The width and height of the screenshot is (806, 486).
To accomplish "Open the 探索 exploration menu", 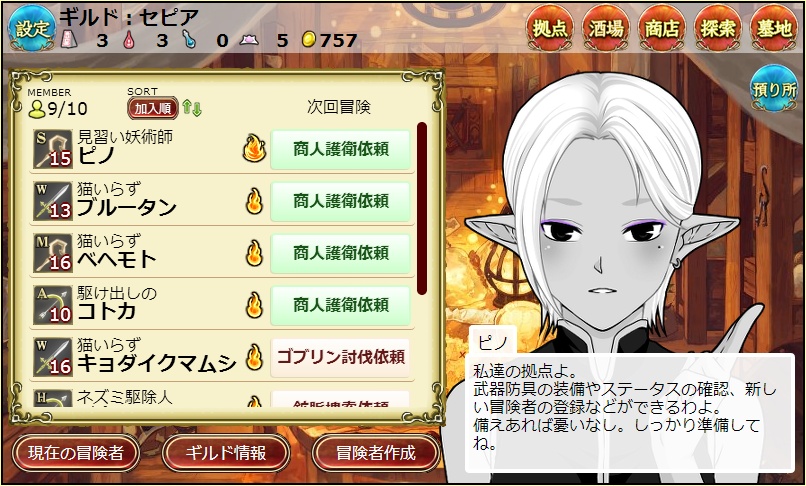I will pyautogui.click(x=718, y=28).
